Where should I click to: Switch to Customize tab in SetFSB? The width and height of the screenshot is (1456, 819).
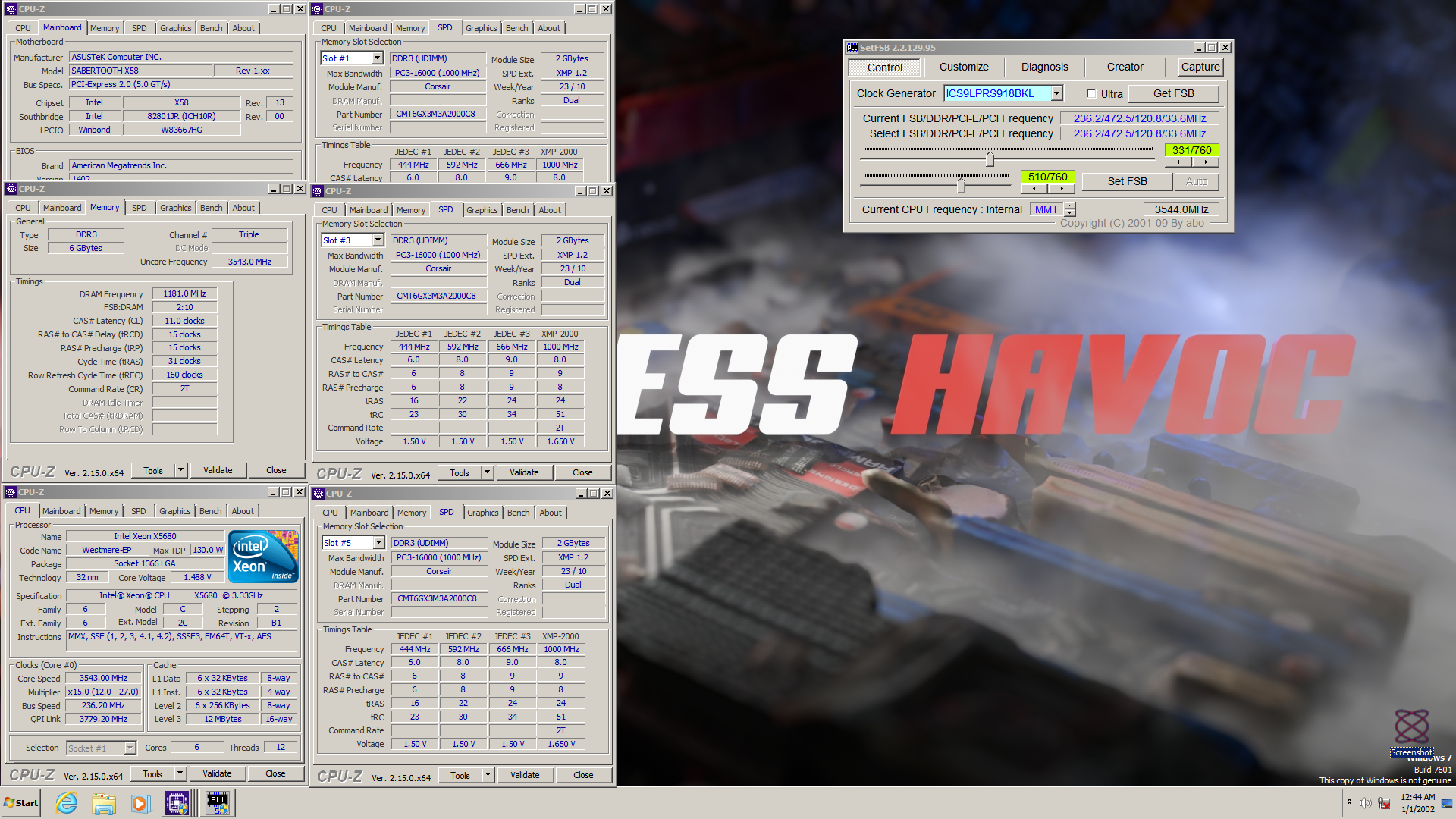tap(964, 67)
